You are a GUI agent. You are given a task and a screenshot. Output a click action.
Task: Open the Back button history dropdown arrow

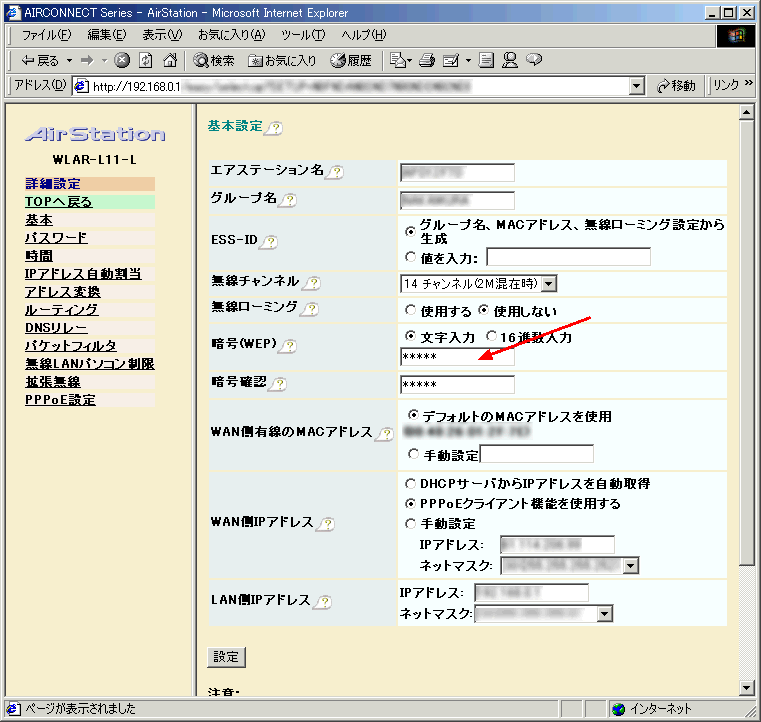69,60
